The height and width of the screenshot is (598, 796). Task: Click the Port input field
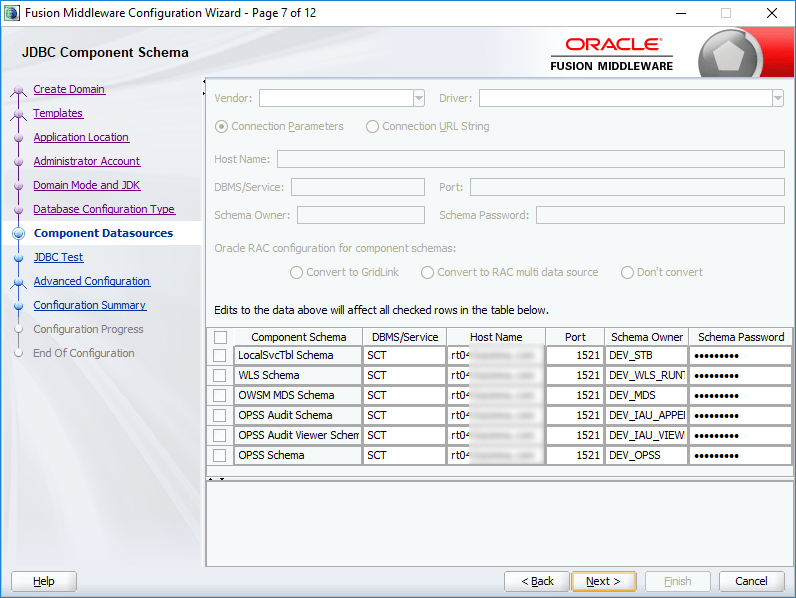[627, 187]
